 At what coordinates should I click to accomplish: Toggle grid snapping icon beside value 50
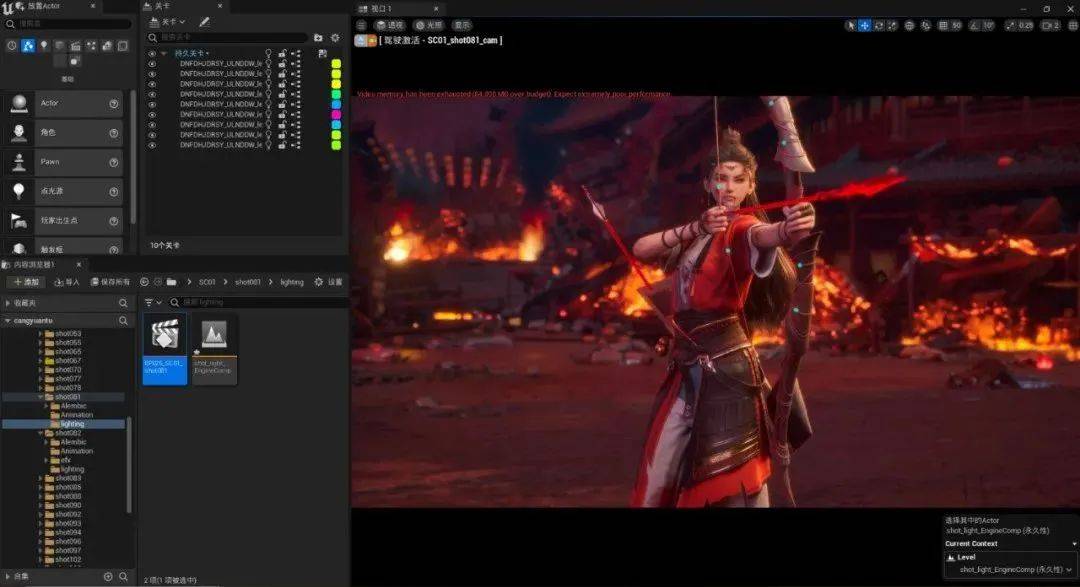coord(943,25)
